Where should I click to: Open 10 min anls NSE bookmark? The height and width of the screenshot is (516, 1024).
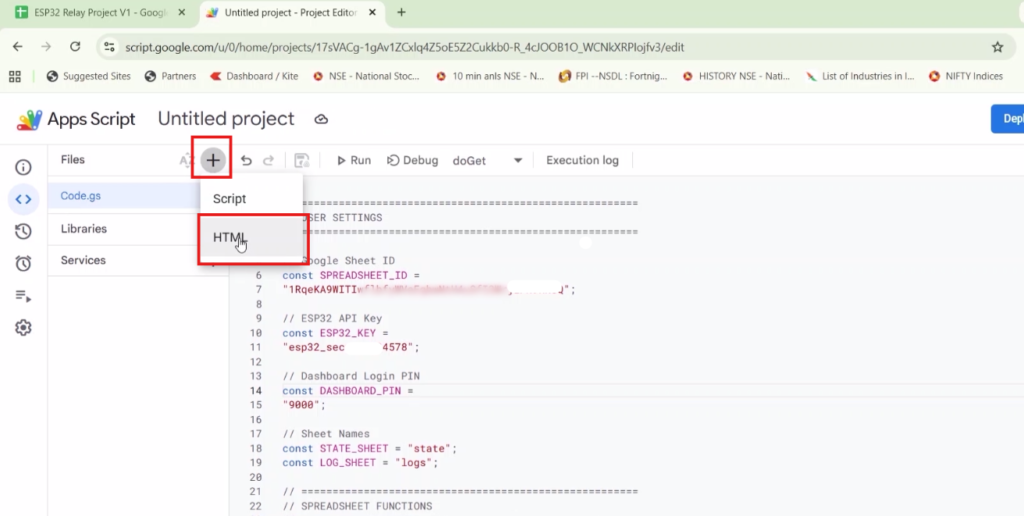coord(490,76)
